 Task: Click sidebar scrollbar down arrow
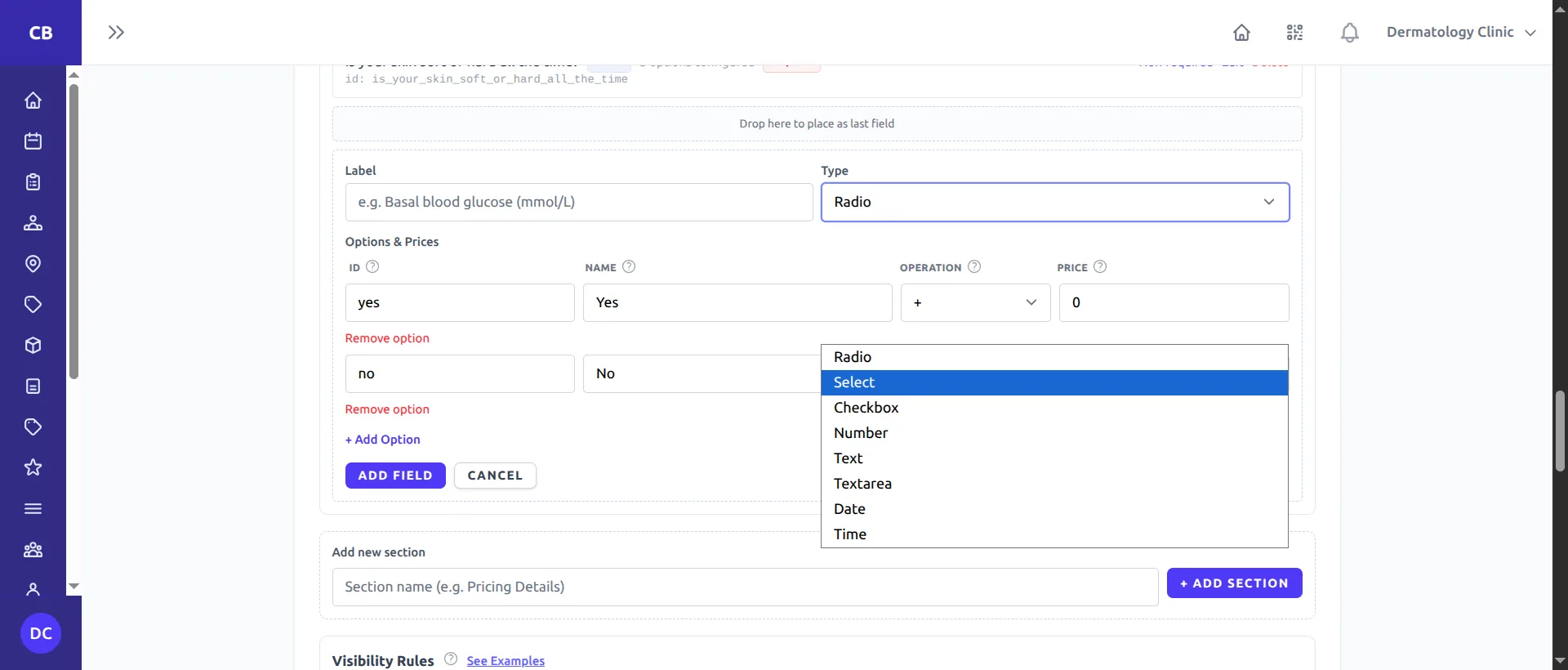(x=73, y=586)
